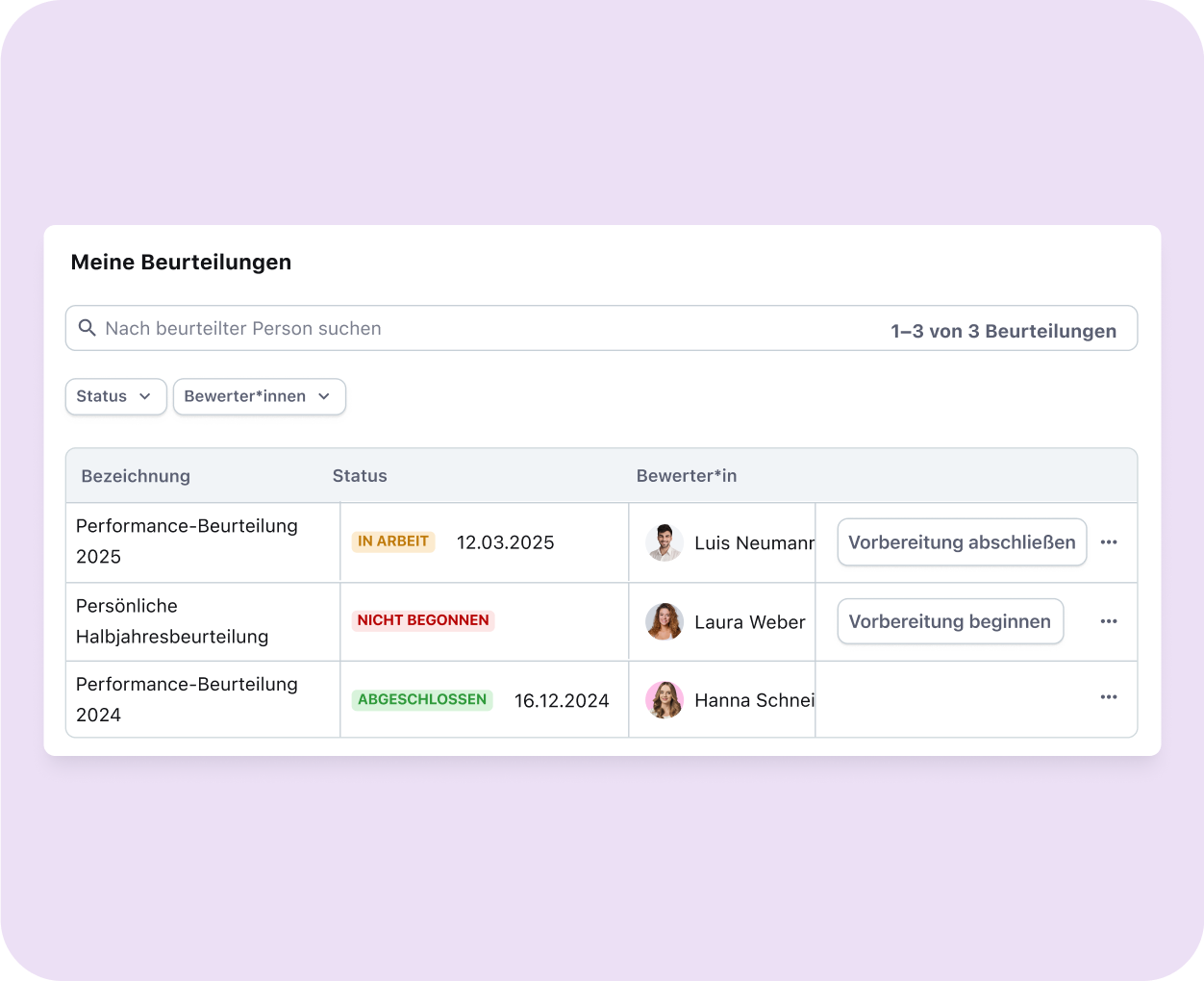1204x981 pixels.
Task: Click Hanna Schneider's avatar picture
Action: tap(665, 700)
